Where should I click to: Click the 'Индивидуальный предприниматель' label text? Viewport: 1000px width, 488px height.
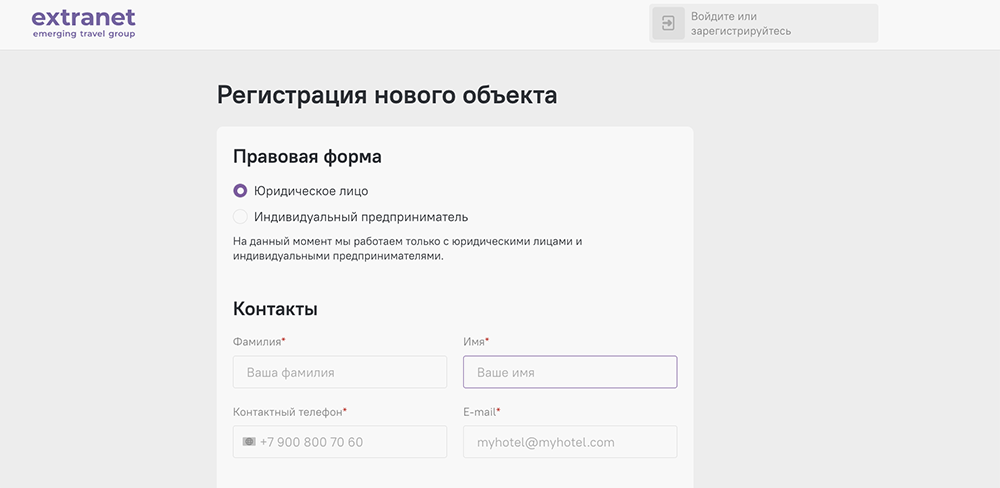click(360, 217)
